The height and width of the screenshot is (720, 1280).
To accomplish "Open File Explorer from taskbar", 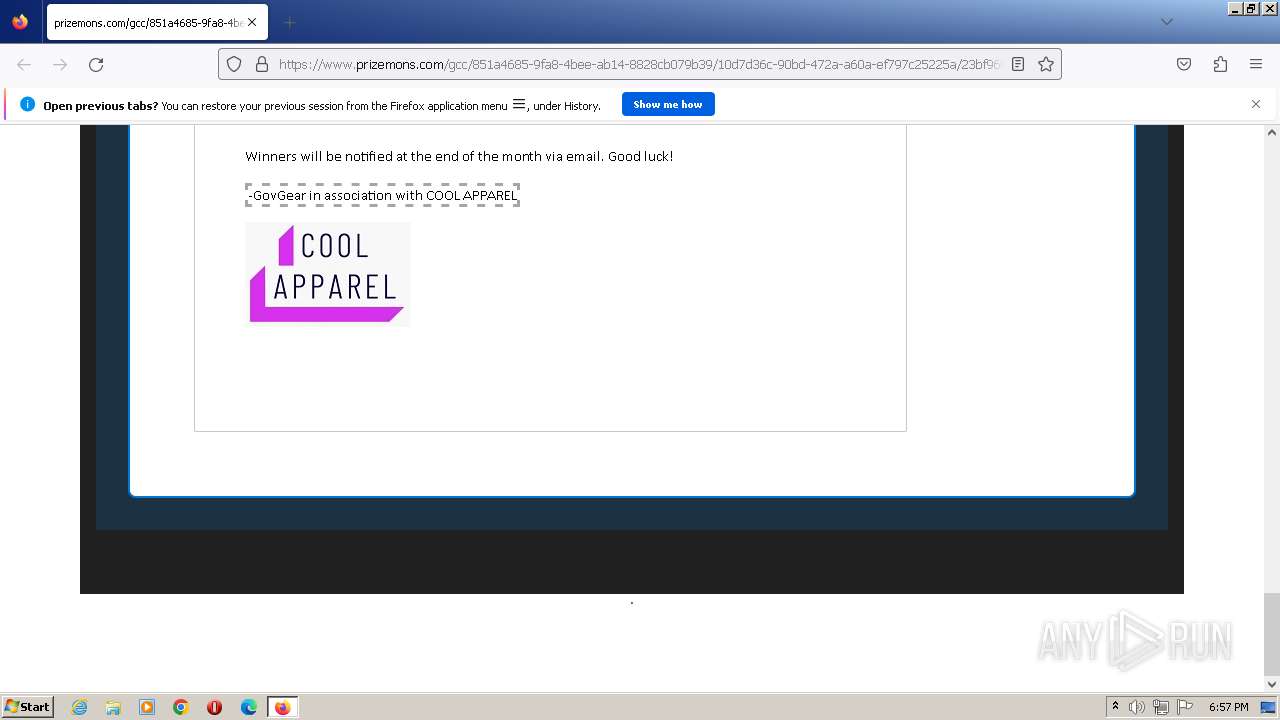I will click(113, 707).
